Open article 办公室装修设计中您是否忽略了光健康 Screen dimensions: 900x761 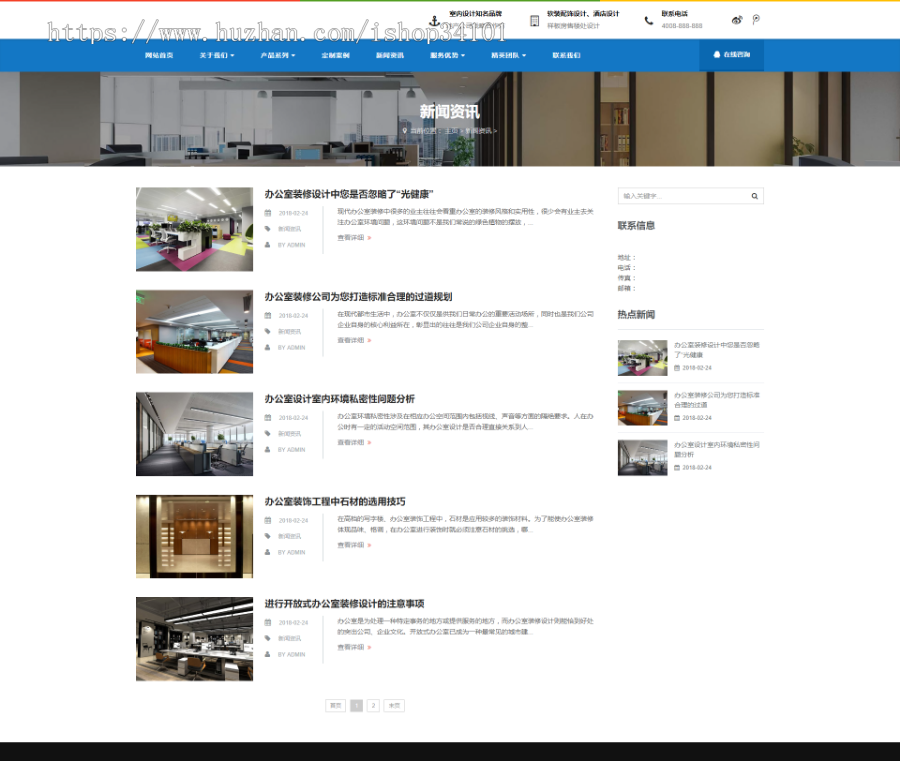point(349,195)
